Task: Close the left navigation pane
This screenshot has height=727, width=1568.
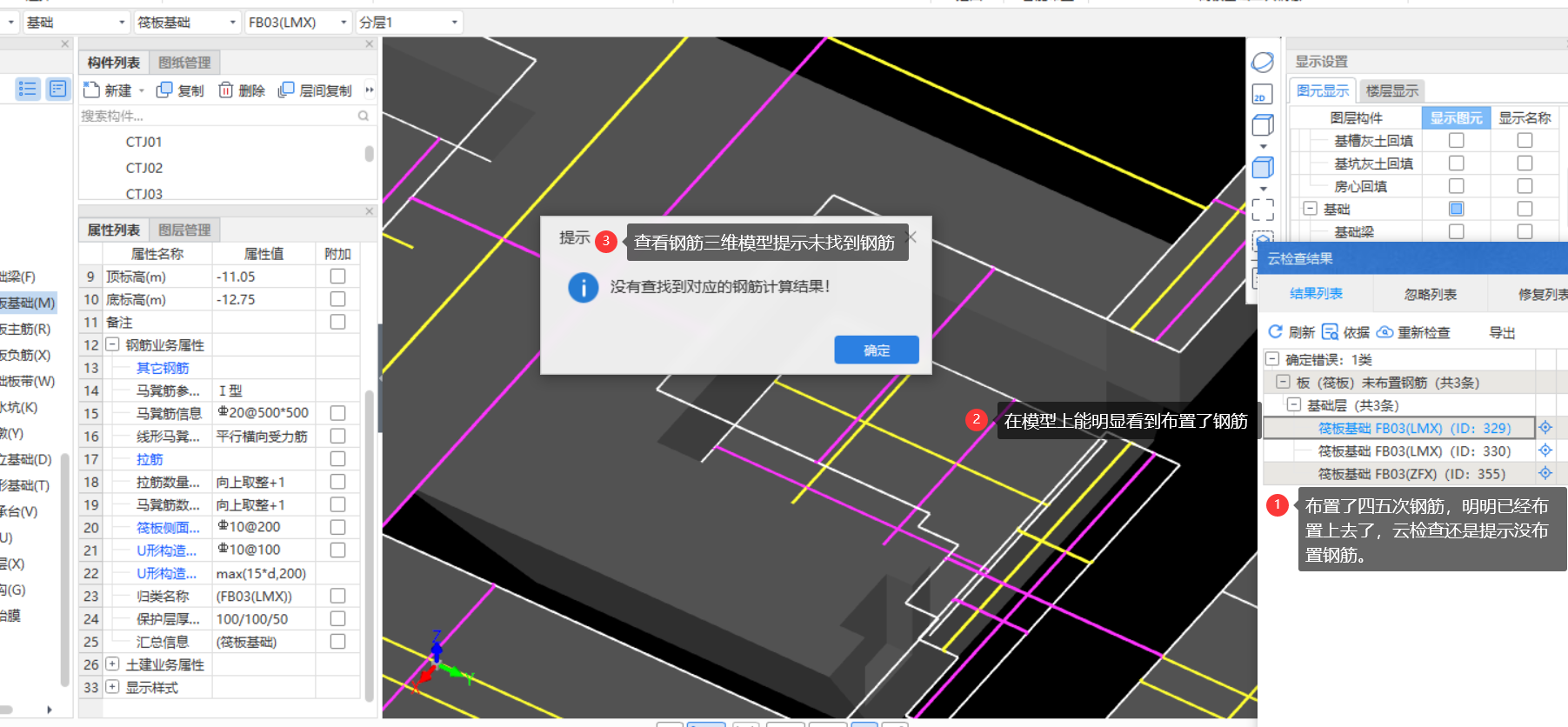Action: pyautogui.click(x=65, y=43)
